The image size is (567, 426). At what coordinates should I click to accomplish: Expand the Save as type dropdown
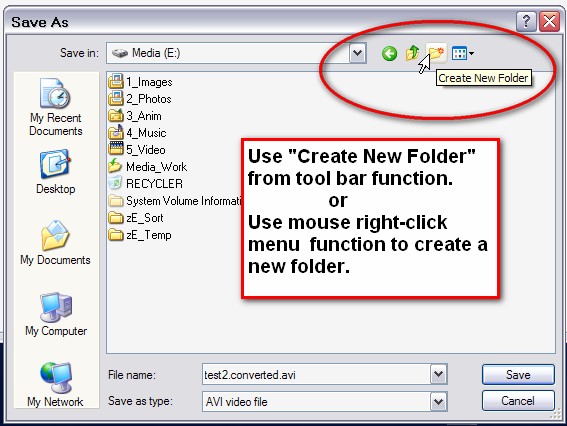click(438, 401)
